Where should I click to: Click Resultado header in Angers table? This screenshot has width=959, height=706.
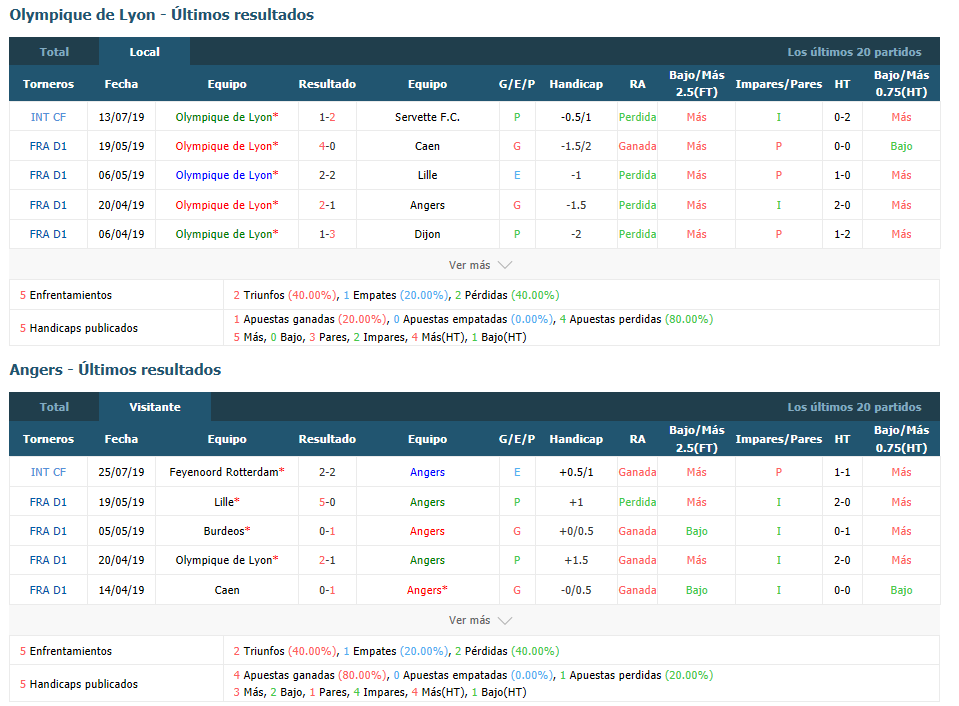click(327, 439)
